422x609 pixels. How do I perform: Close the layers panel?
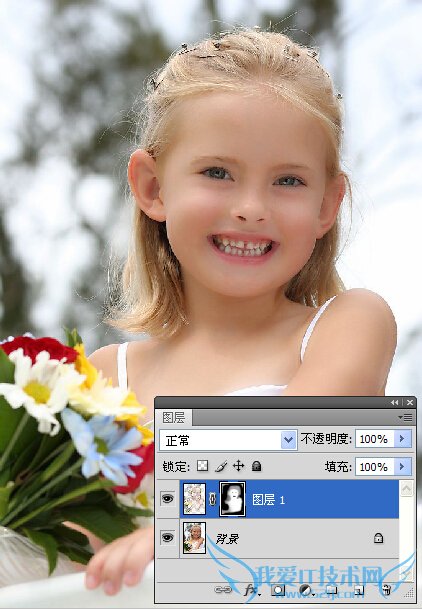410,402
